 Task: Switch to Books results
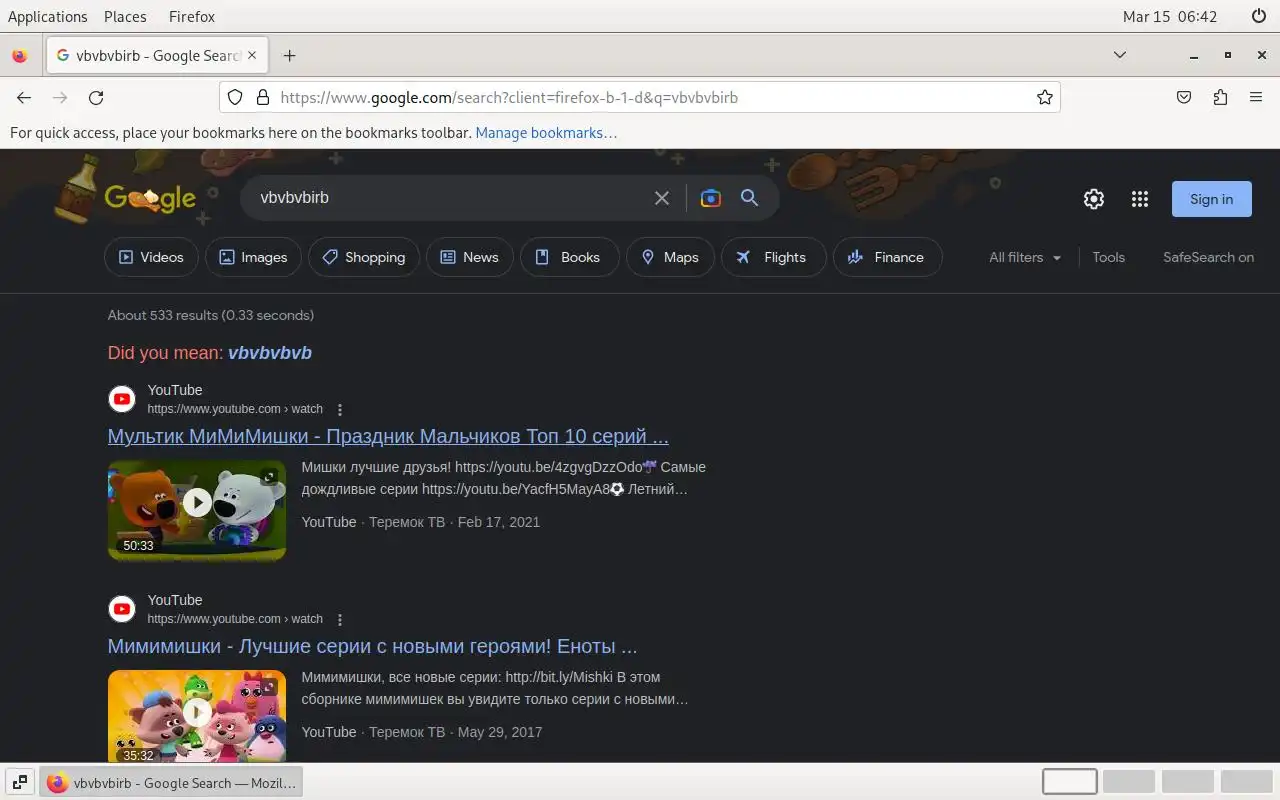pyautogui.click(x=569, y=257)
